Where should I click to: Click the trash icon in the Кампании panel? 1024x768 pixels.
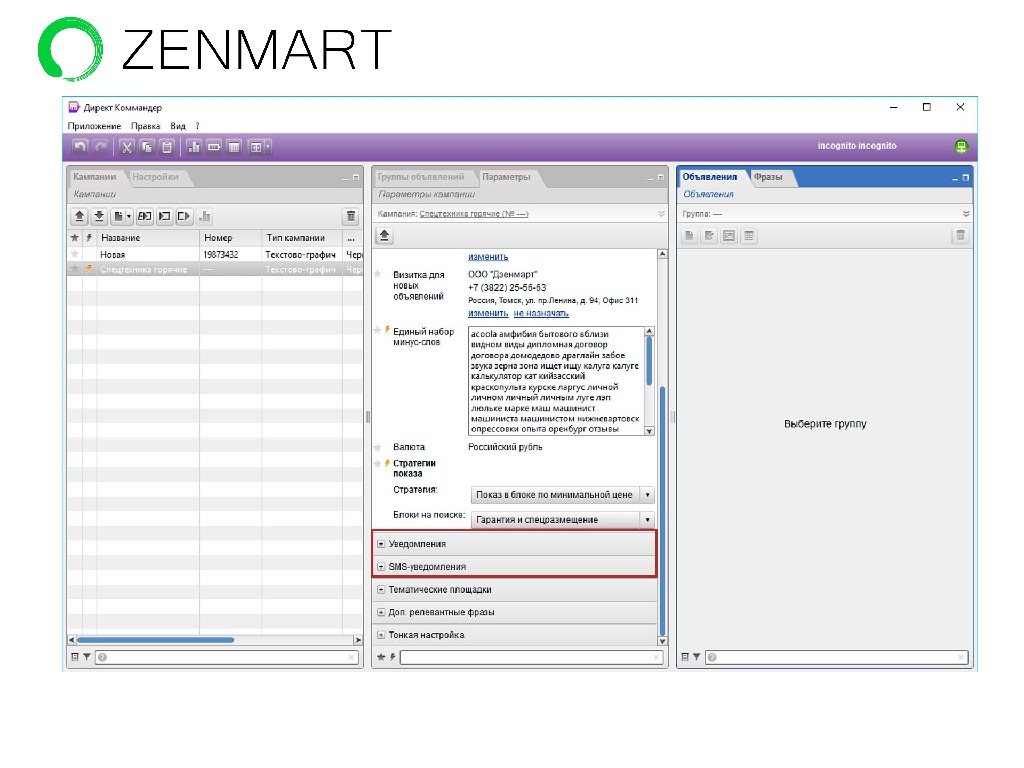(351, 216)
